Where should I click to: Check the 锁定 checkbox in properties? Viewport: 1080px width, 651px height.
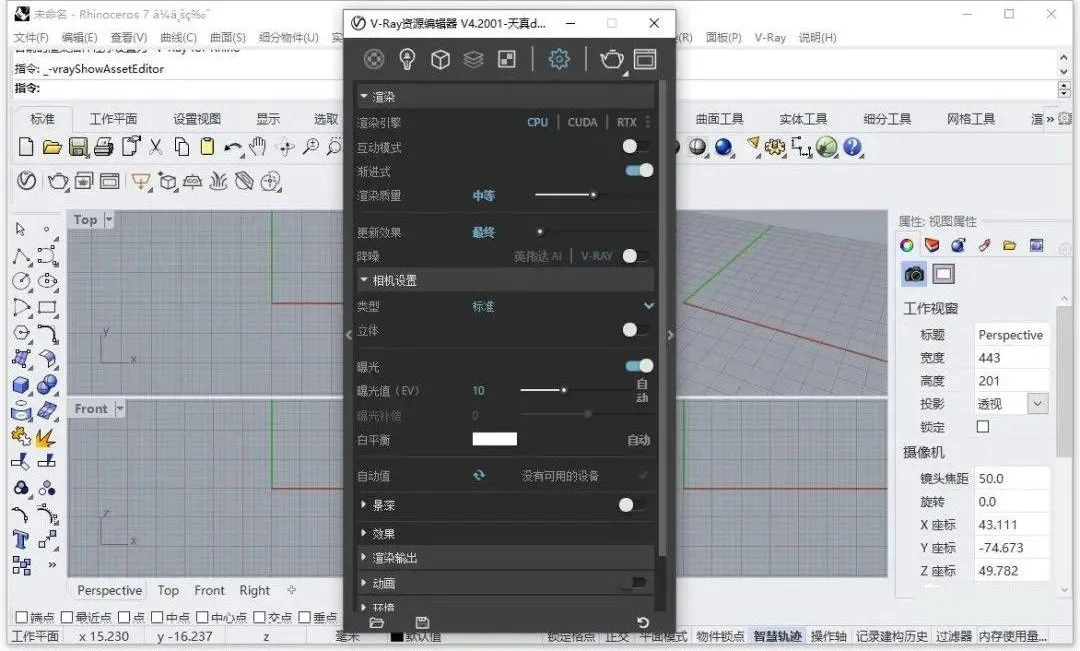tap(983, 427)
